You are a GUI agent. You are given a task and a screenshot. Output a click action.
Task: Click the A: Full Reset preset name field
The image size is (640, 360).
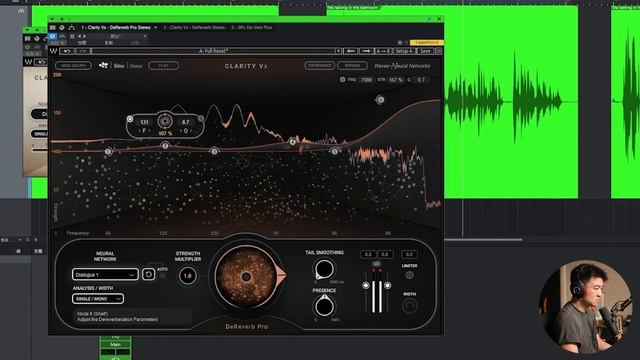(x=213, y=51)
